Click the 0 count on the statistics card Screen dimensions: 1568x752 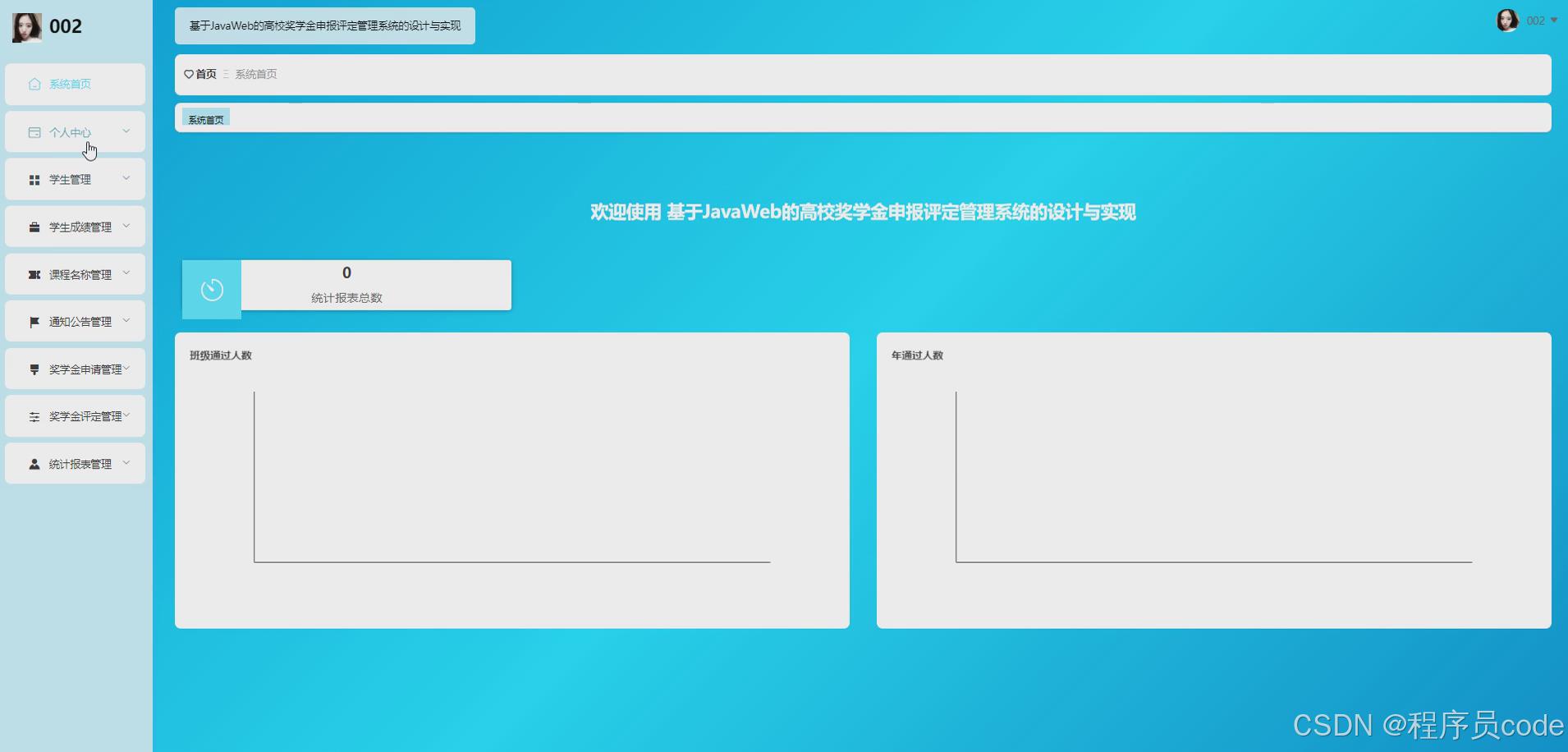click(346, 273)
